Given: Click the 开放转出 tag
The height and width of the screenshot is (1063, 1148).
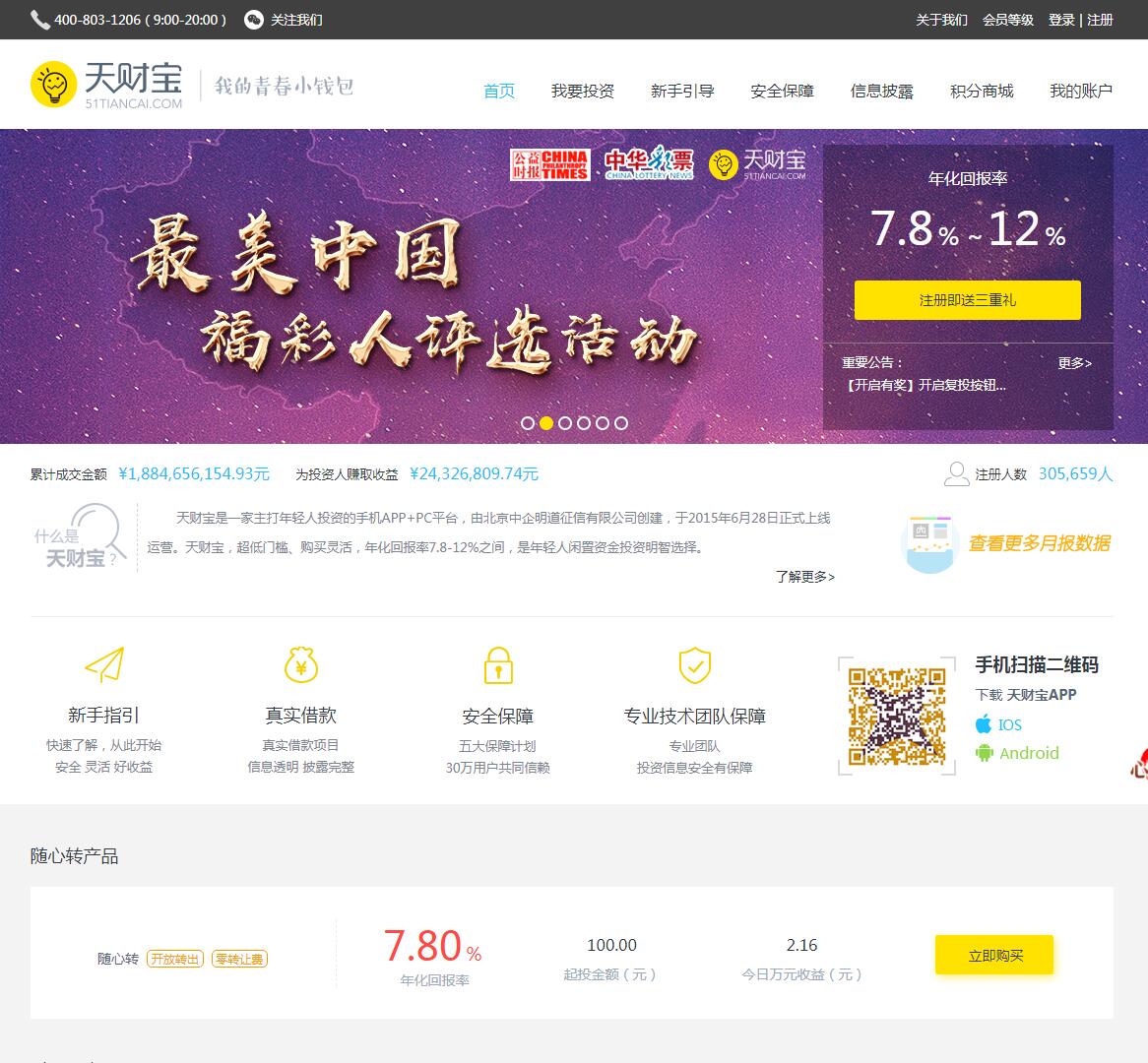Looking at the screenshot, I should coord(175,959).
